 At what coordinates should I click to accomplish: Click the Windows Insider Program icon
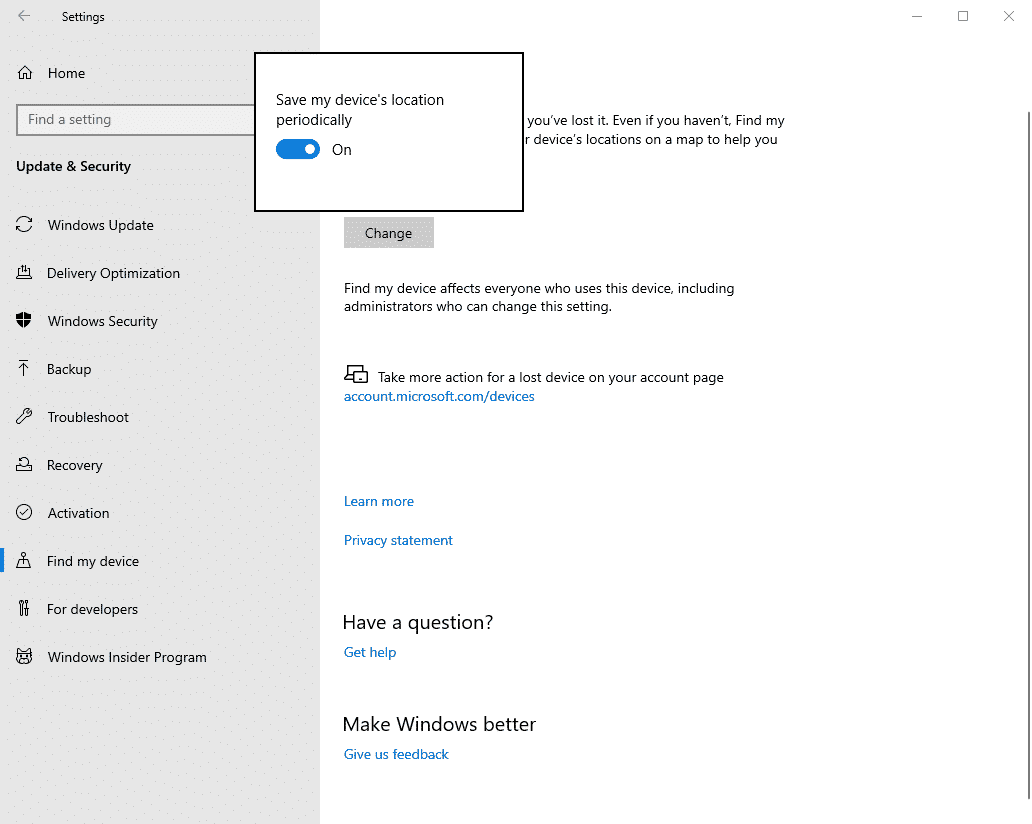24,657
